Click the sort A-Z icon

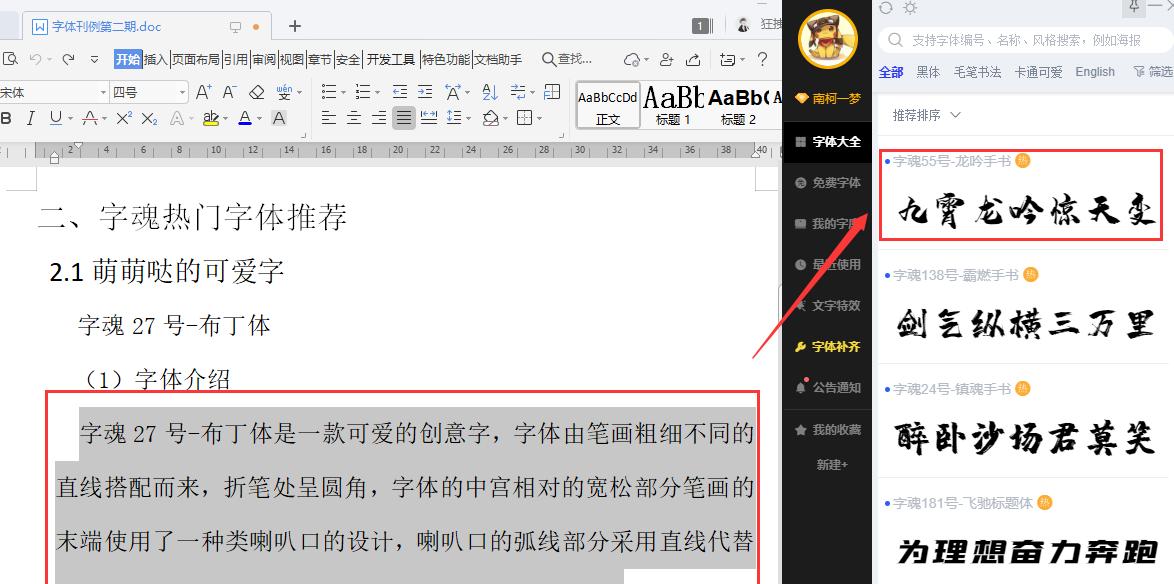pos(490,92)
